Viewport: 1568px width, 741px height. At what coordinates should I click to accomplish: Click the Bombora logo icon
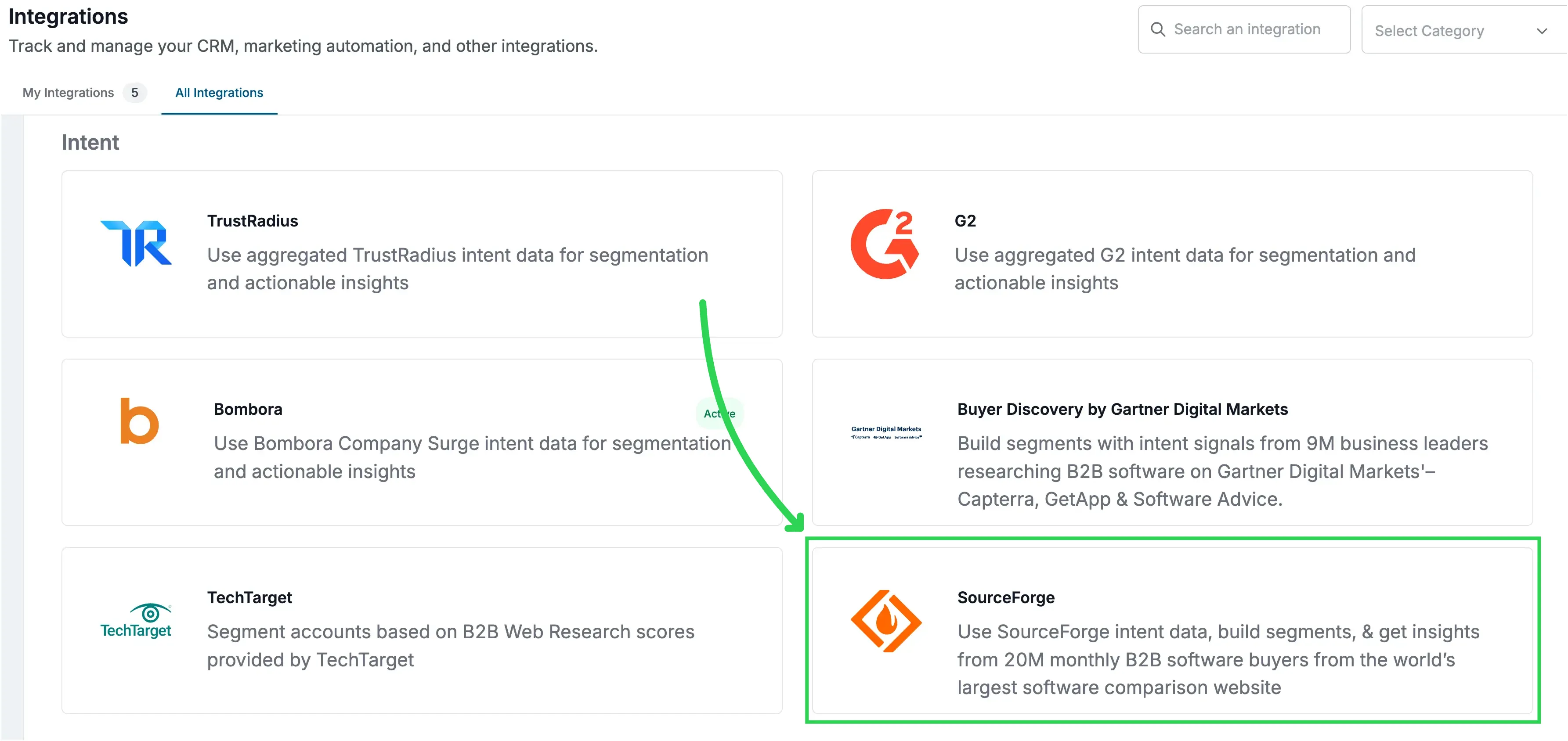point(139,421)
